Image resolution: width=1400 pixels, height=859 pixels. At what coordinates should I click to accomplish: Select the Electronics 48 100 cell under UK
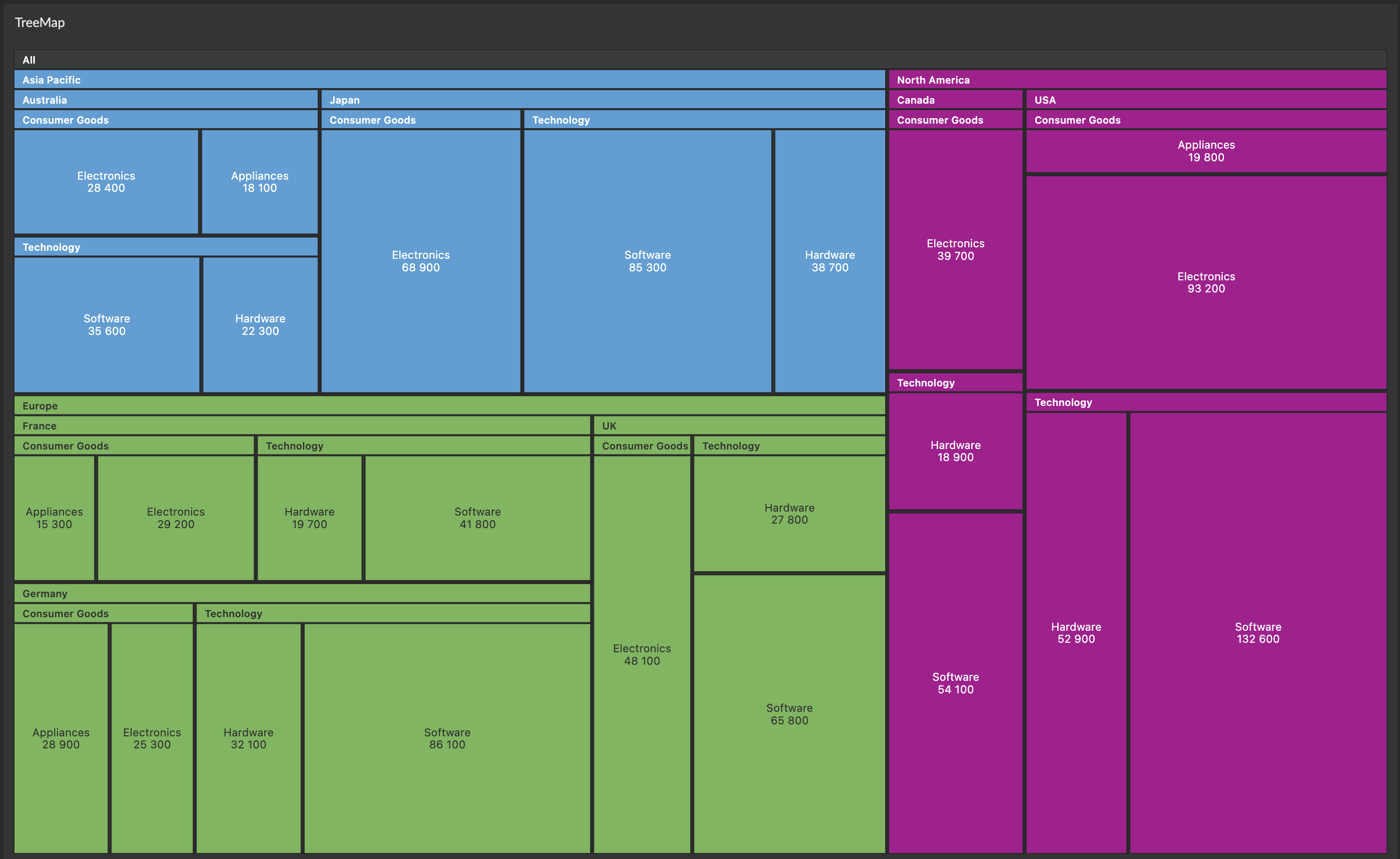(641, 654)
